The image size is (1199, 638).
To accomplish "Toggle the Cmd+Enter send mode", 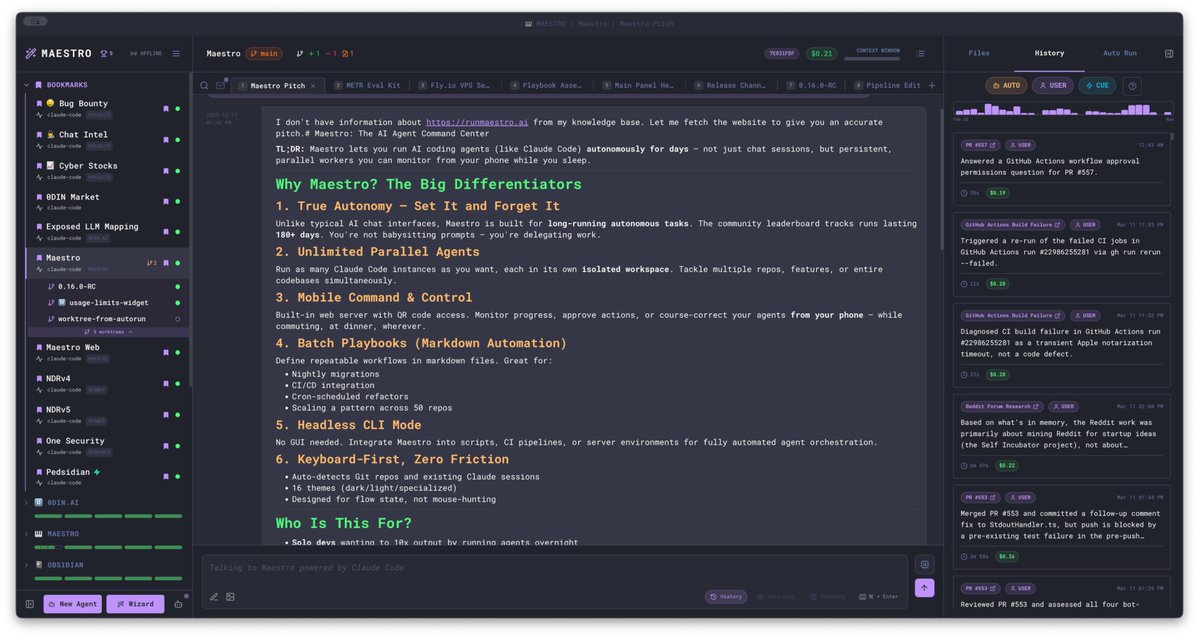I will [879, 597].
